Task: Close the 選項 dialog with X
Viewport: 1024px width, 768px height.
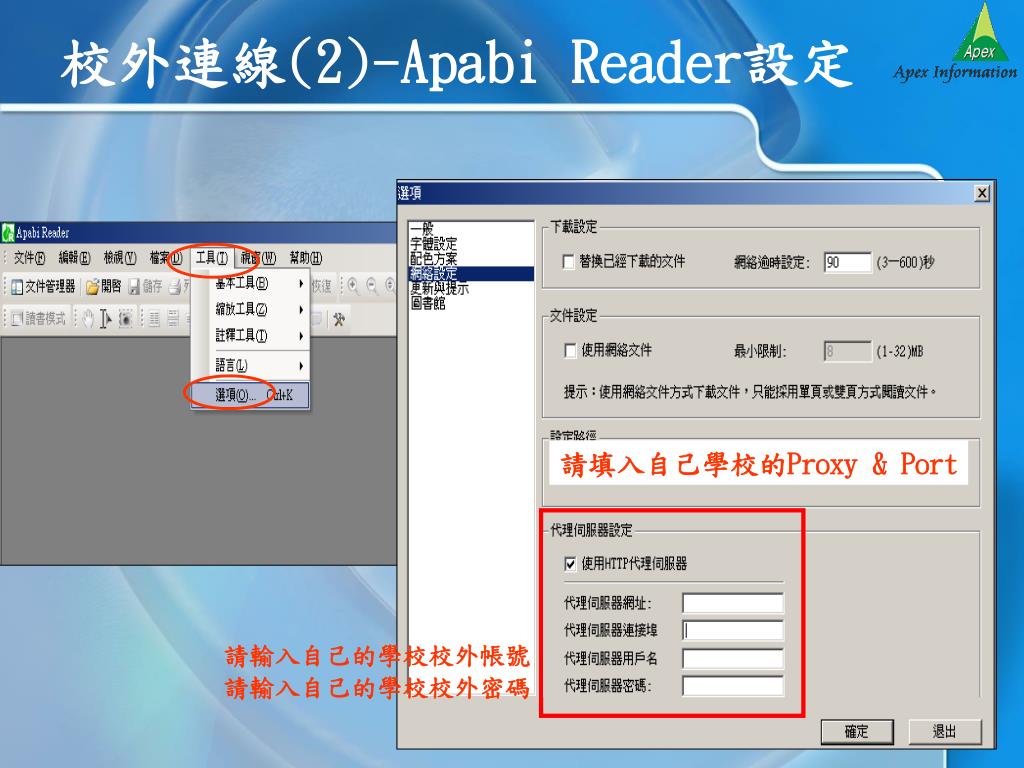Action: tap(982, 193)
